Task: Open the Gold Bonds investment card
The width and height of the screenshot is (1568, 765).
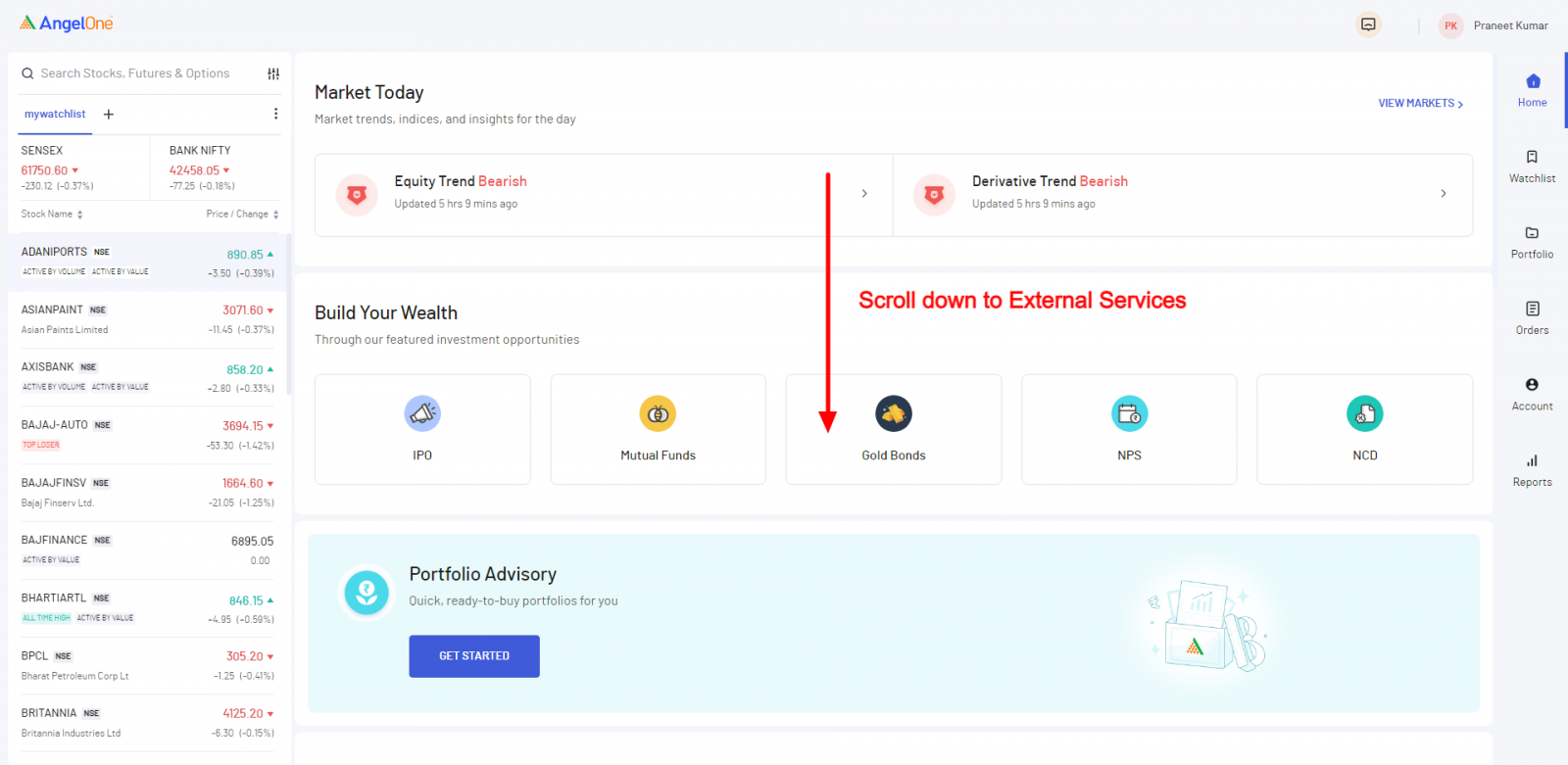Action: click(x=893, y=429)
